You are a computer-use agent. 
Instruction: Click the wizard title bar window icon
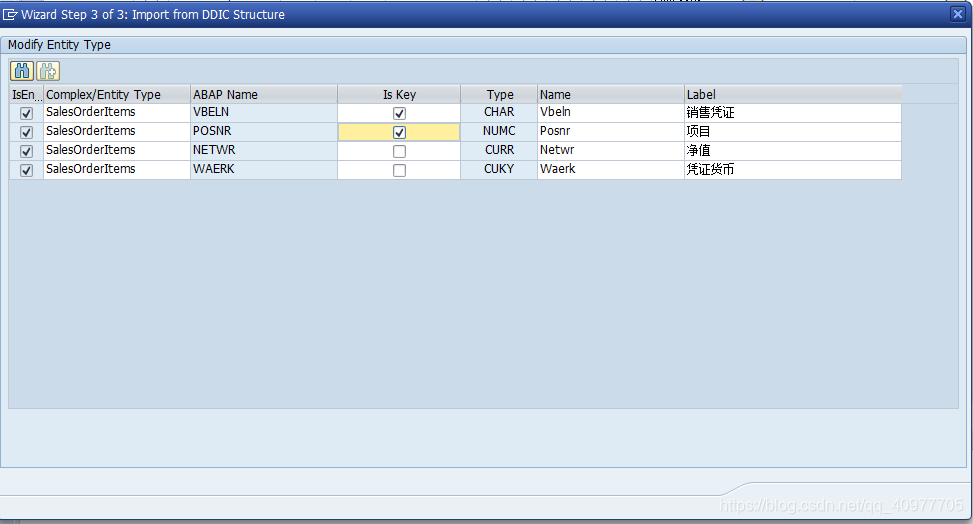[x=10, y=14]
